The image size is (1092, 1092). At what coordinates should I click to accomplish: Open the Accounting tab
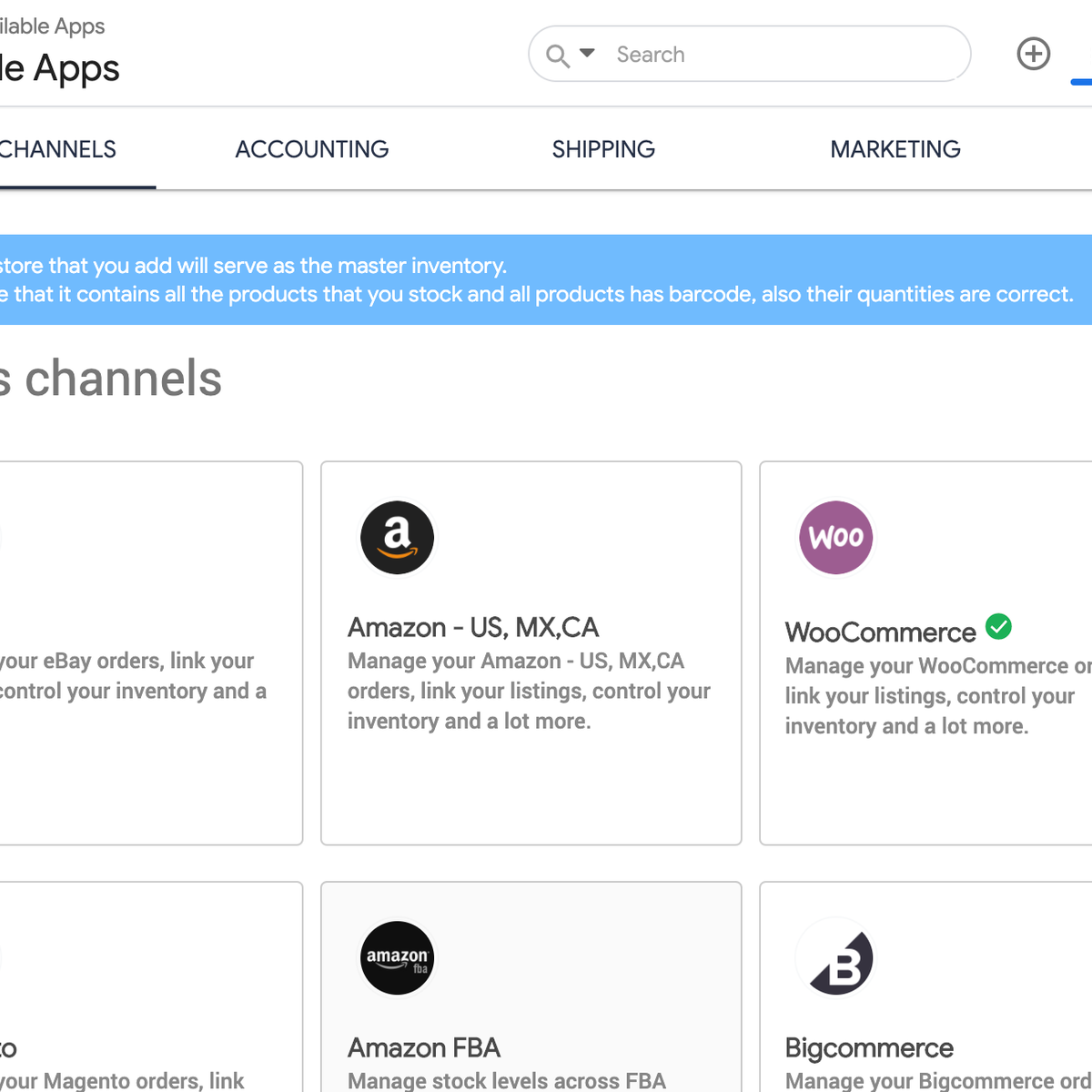pos(312,149)
